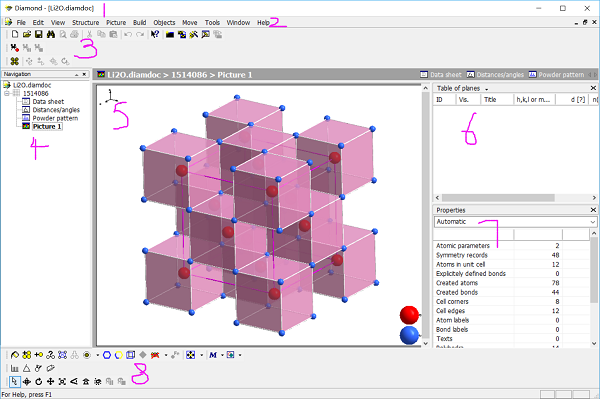Switch to the Data sheet tab
The height and width of the screenshot is (399, 600).
(441, 75)
